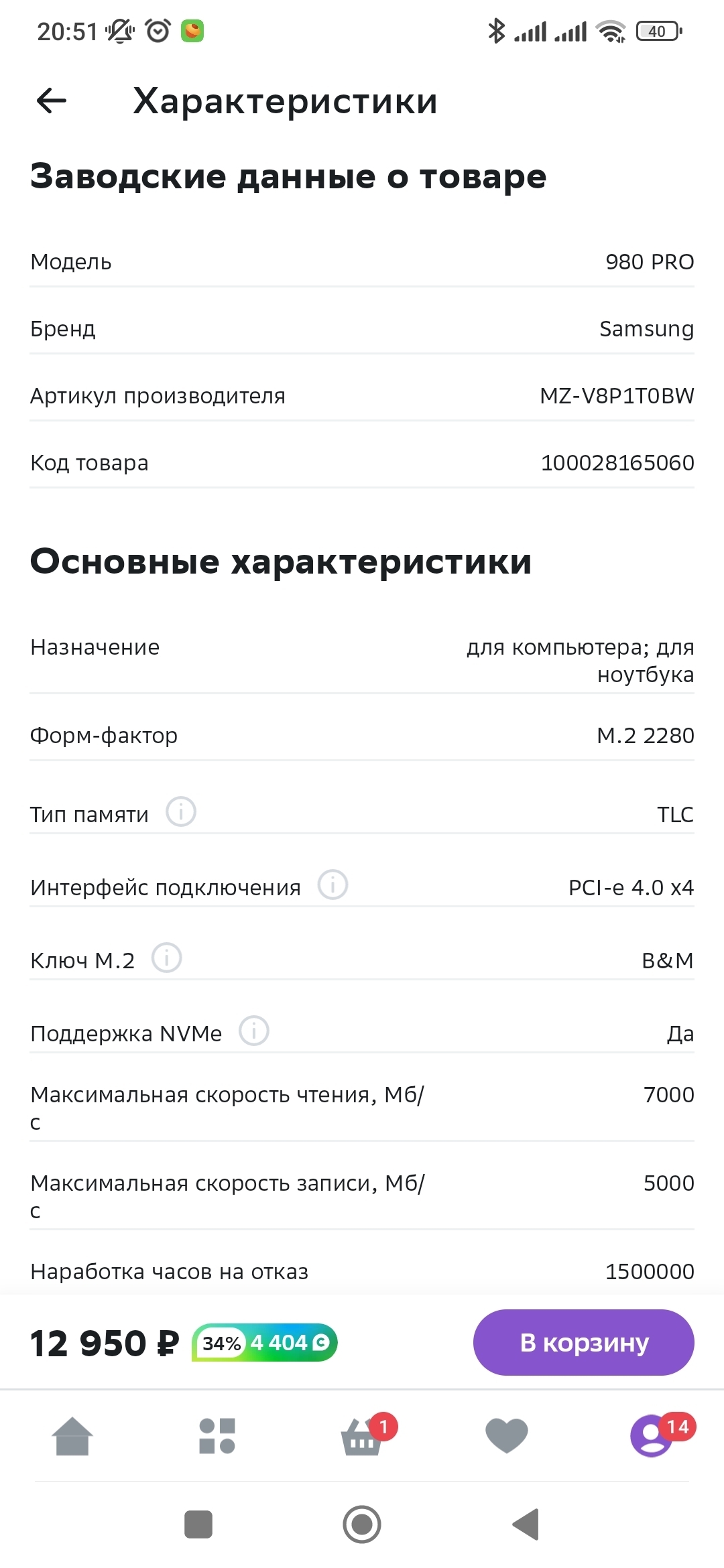Tap the Характеристики page title
Viewport: 724px width, 1568px height.
pyautogui.click(x=285, y=101)
